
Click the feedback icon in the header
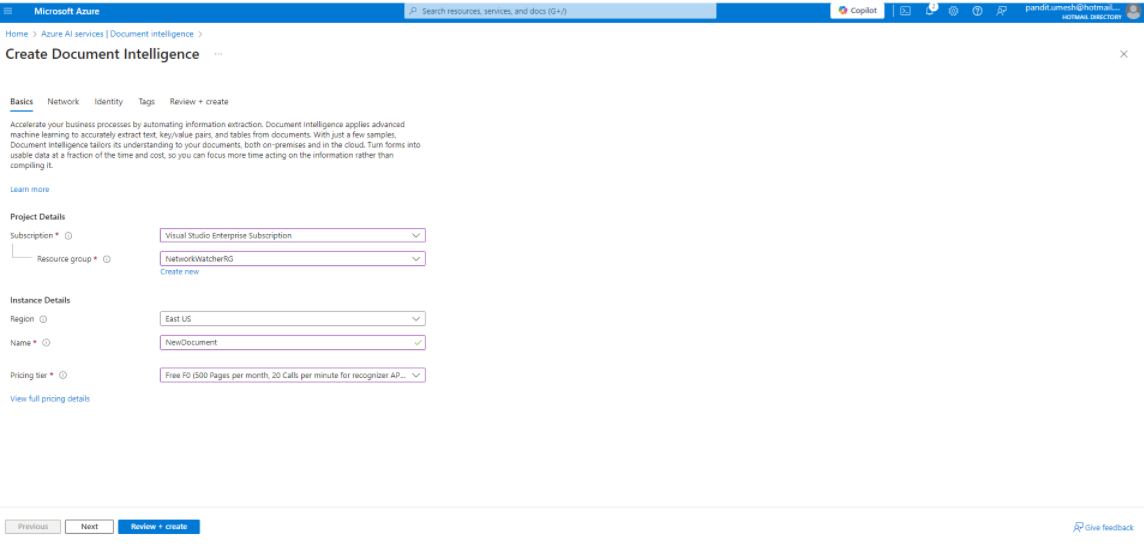click(1001, 11)
